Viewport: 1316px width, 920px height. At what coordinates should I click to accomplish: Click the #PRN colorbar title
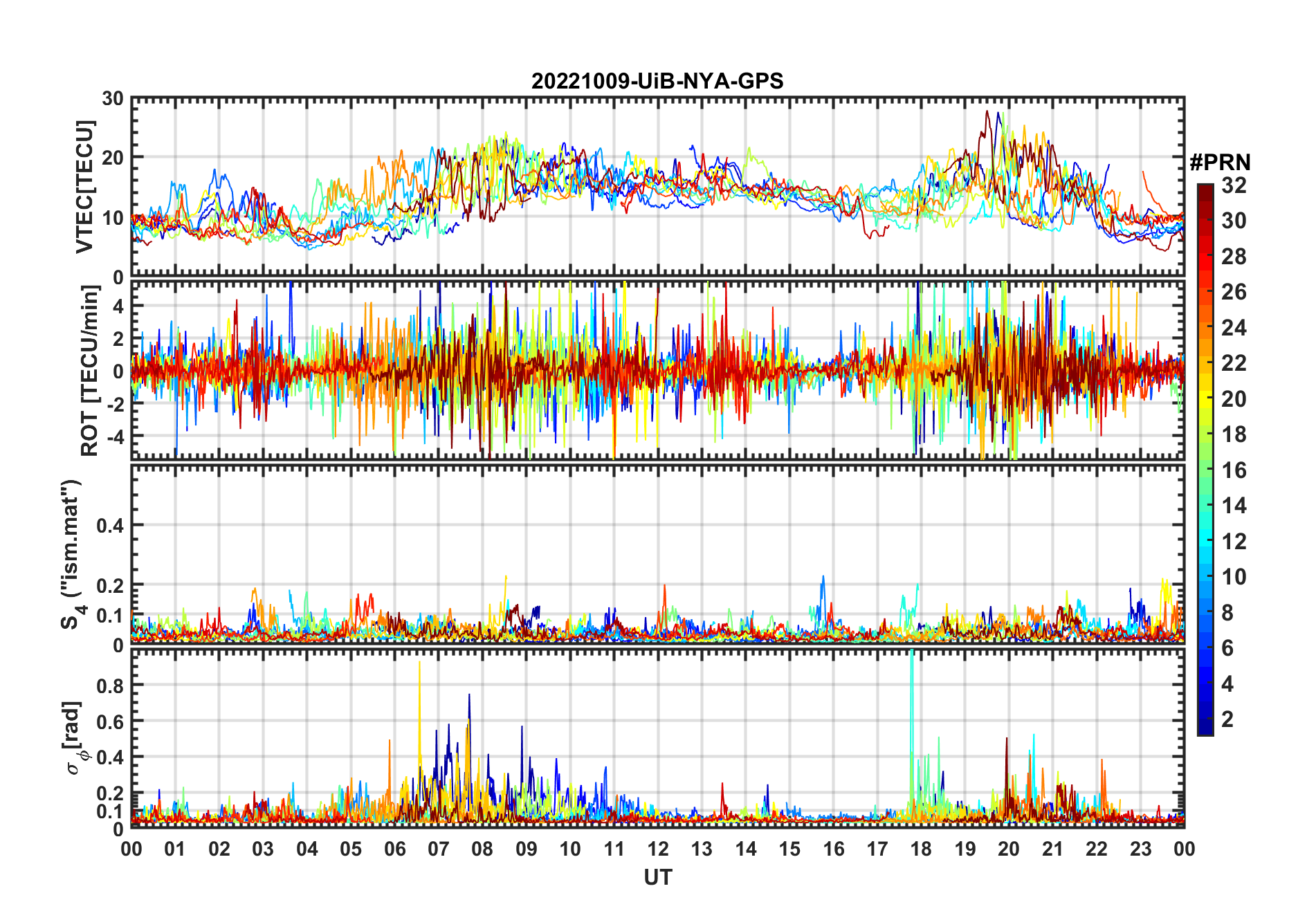pyautogui.click(x=1220, y=163)
